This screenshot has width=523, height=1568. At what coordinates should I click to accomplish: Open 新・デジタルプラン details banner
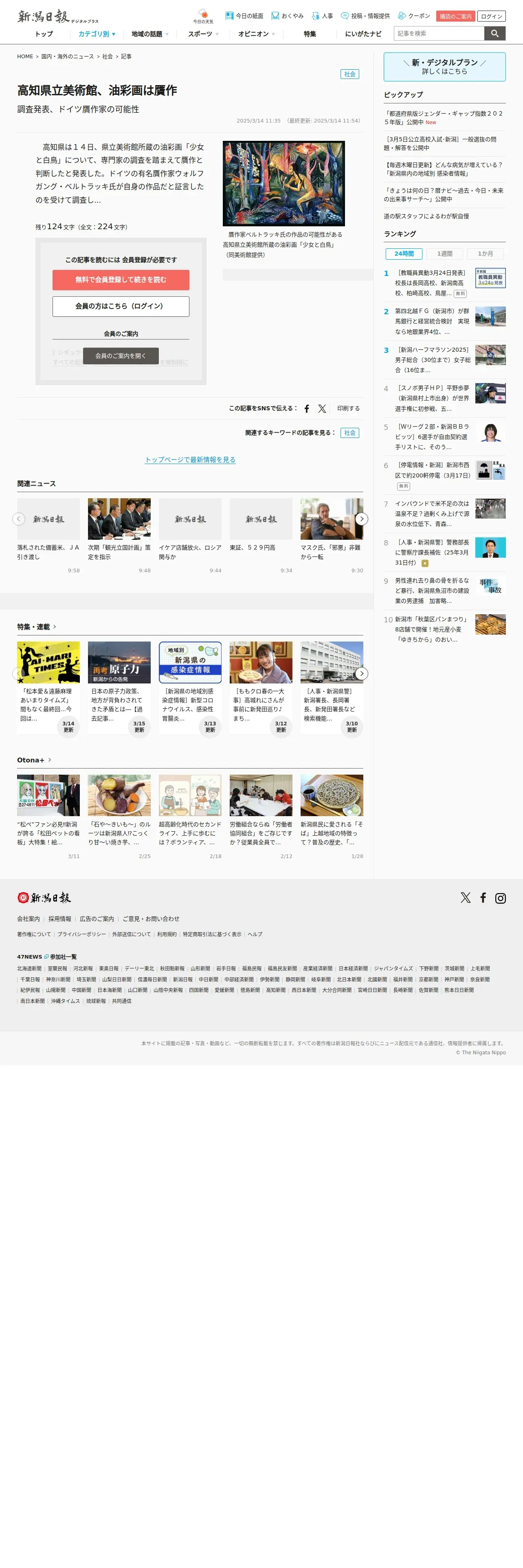(x=444, y=67)
